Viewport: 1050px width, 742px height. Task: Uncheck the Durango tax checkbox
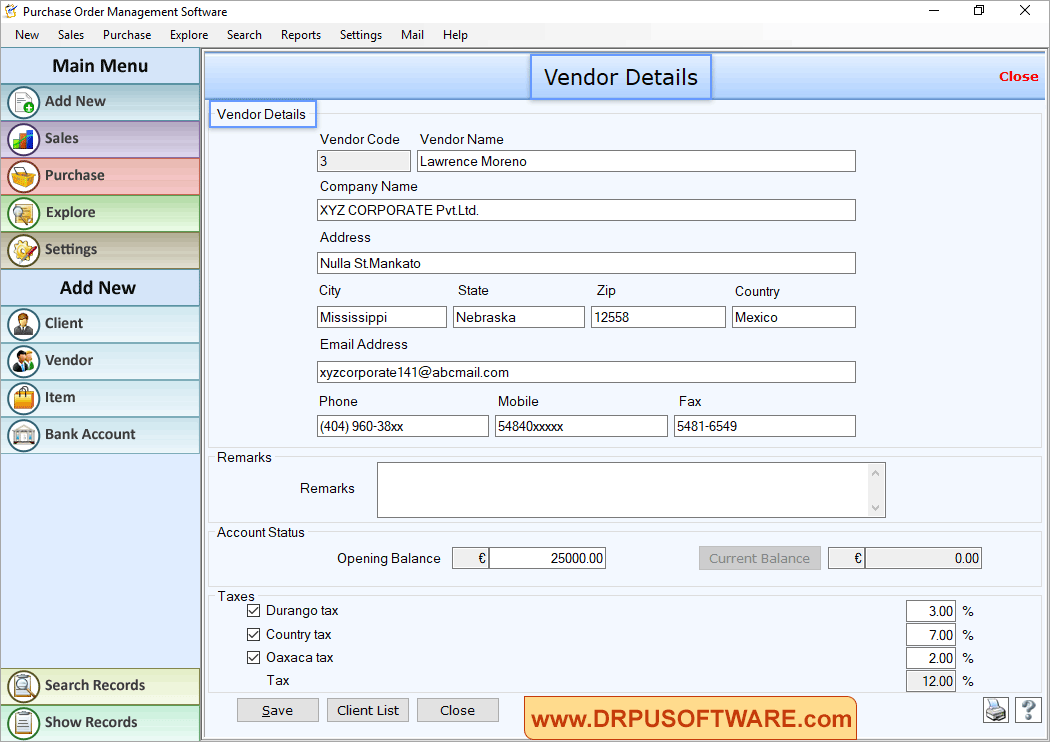tap(254, 610)
